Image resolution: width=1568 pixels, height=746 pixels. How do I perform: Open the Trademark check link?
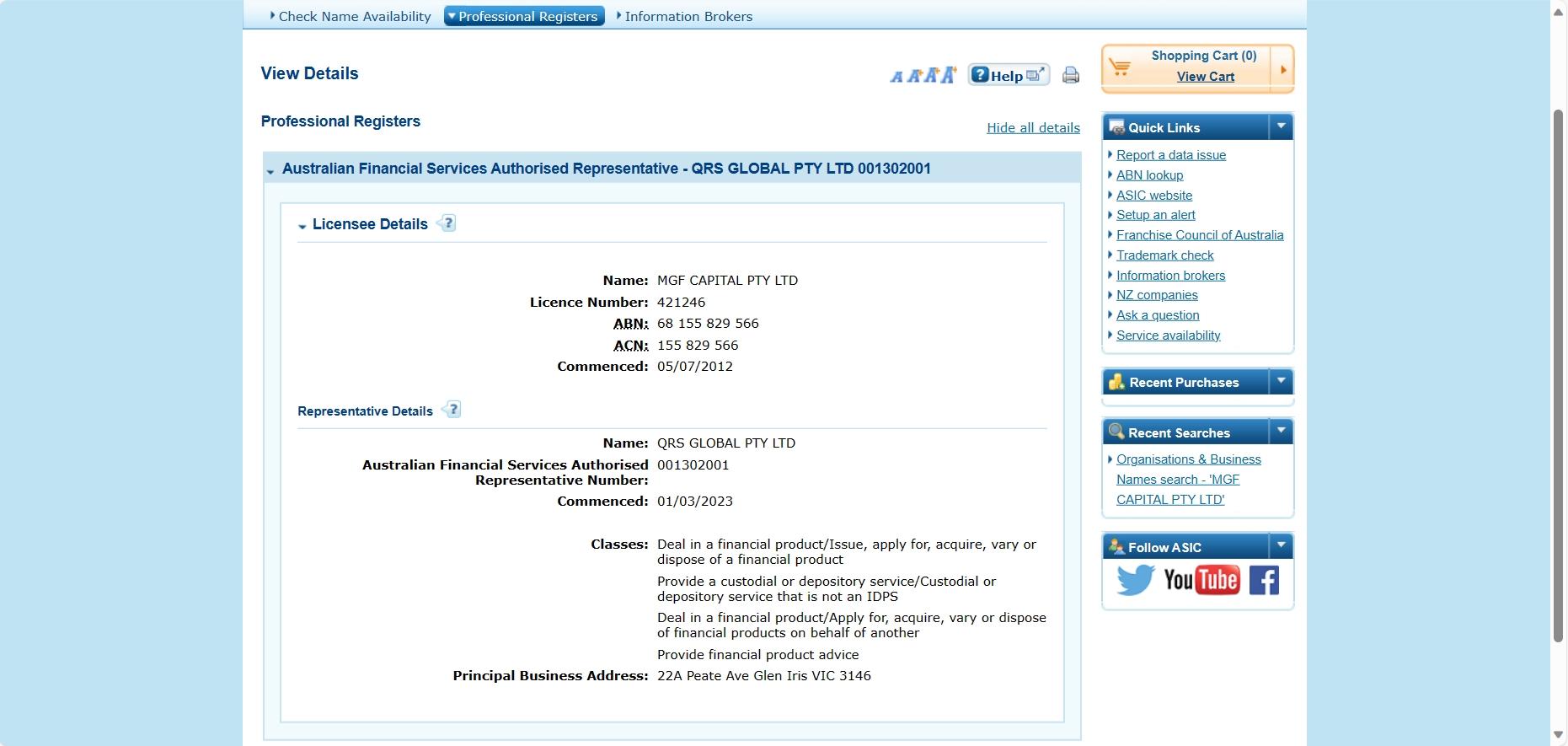click(x=1164, y=255)
